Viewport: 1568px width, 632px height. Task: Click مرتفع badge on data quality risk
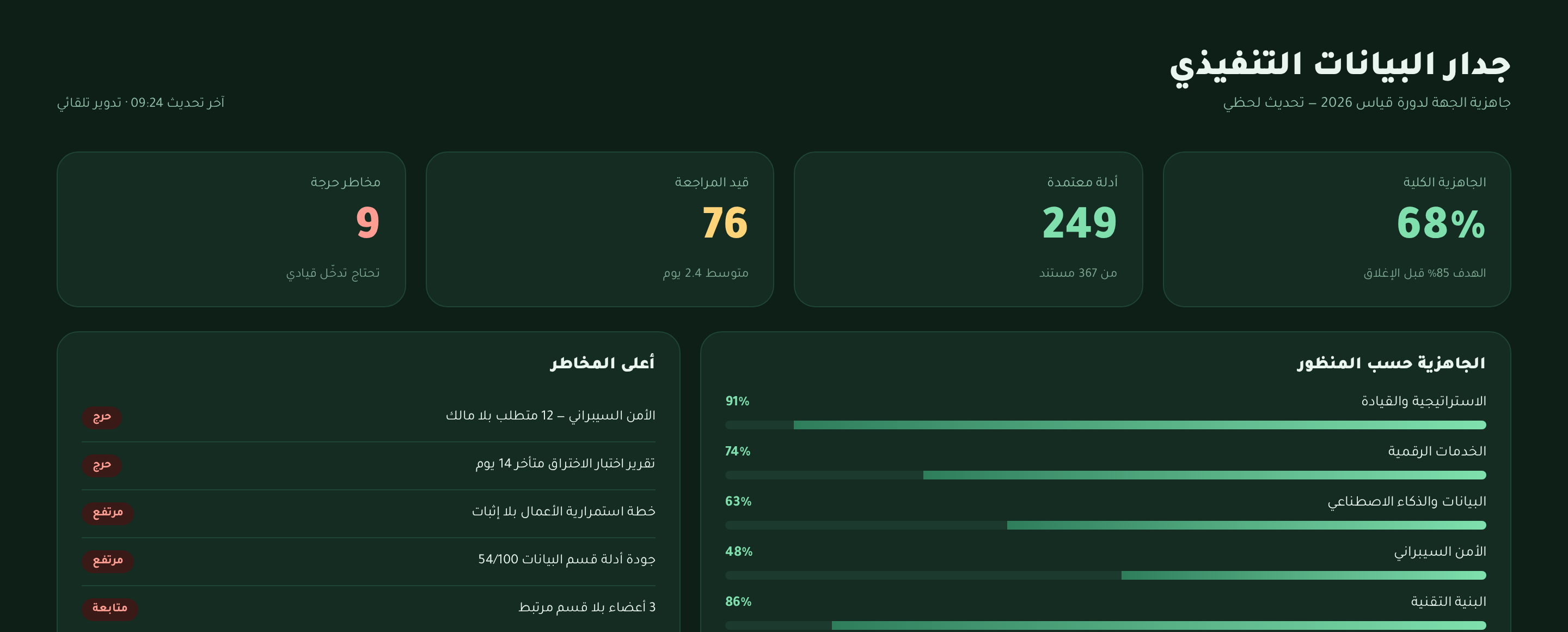(x=108, y=561)
